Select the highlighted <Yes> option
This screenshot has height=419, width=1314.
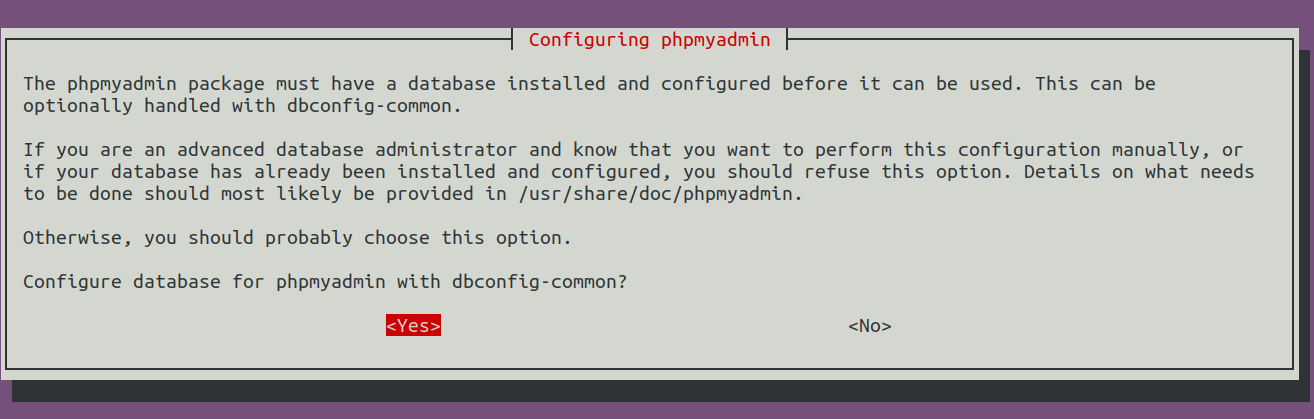[413, 326]
